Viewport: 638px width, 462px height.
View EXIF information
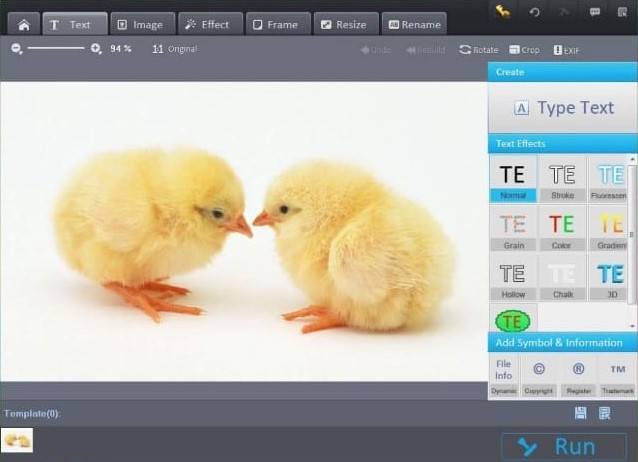tap(566, 50)
